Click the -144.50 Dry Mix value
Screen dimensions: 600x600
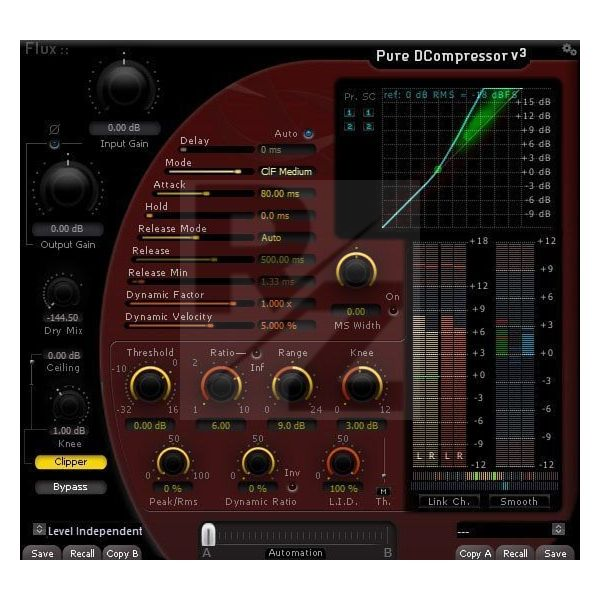pyautogui.click(x=62, y=318)
